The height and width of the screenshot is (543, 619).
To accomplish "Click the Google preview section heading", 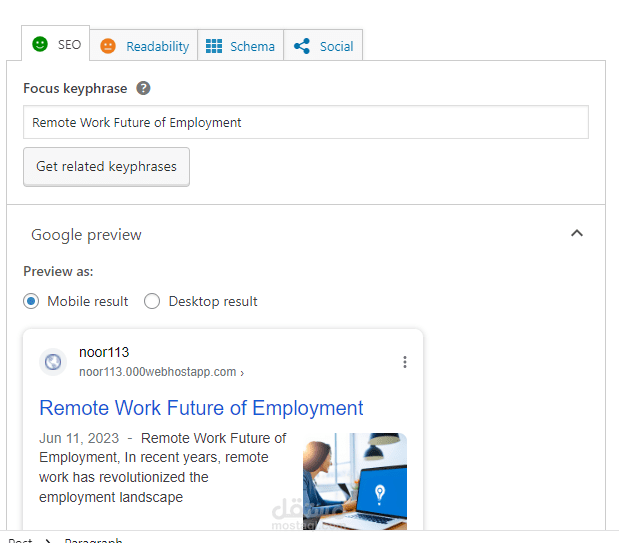I will point(87,235).
